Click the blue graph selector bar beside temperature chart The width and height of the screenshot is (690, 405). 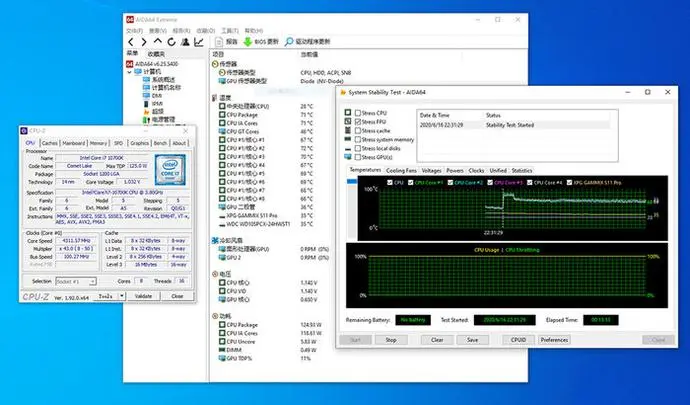pos(352,181)
